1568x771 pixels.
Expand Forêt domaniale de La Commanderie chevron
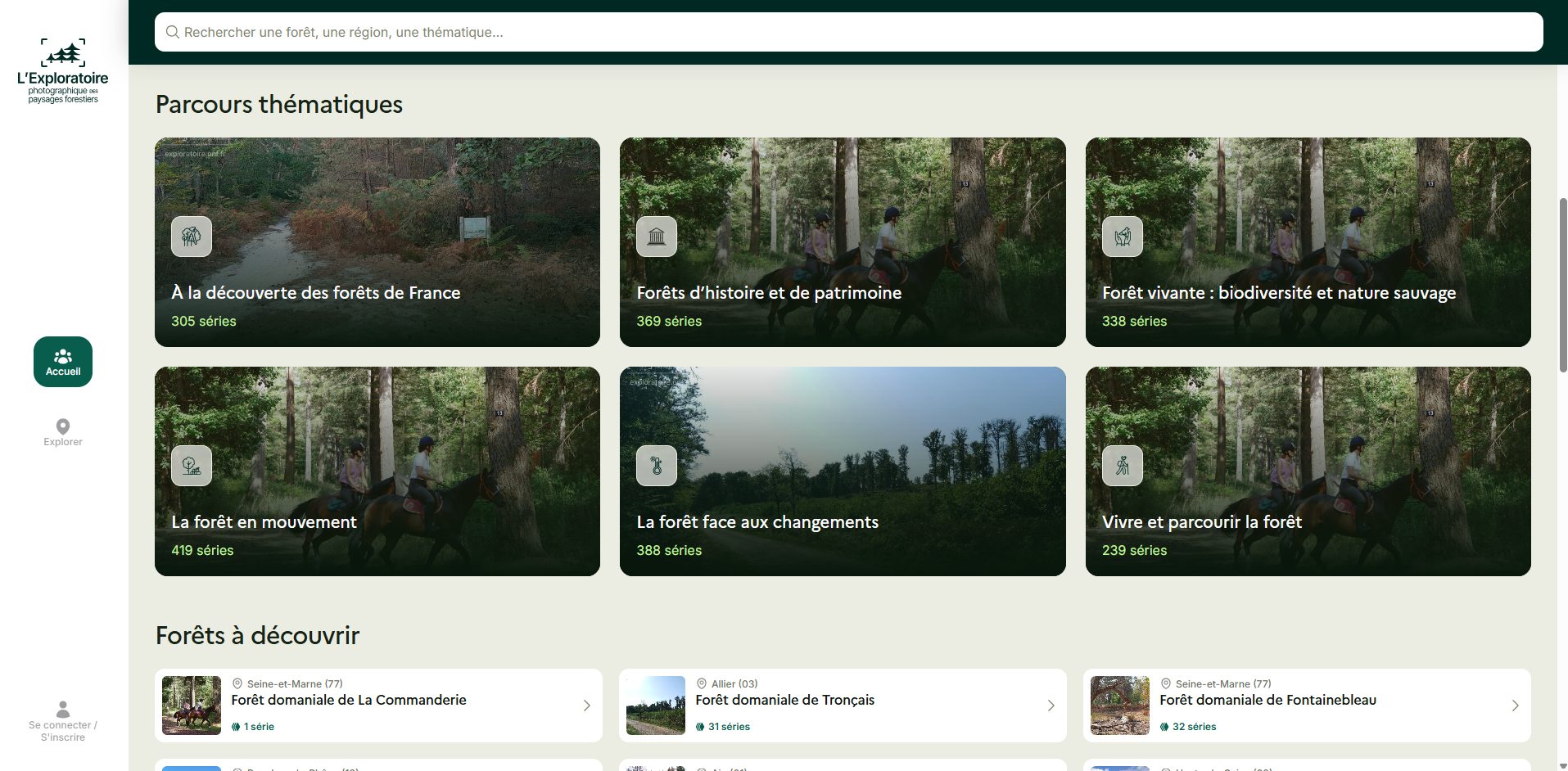point(587,706)
